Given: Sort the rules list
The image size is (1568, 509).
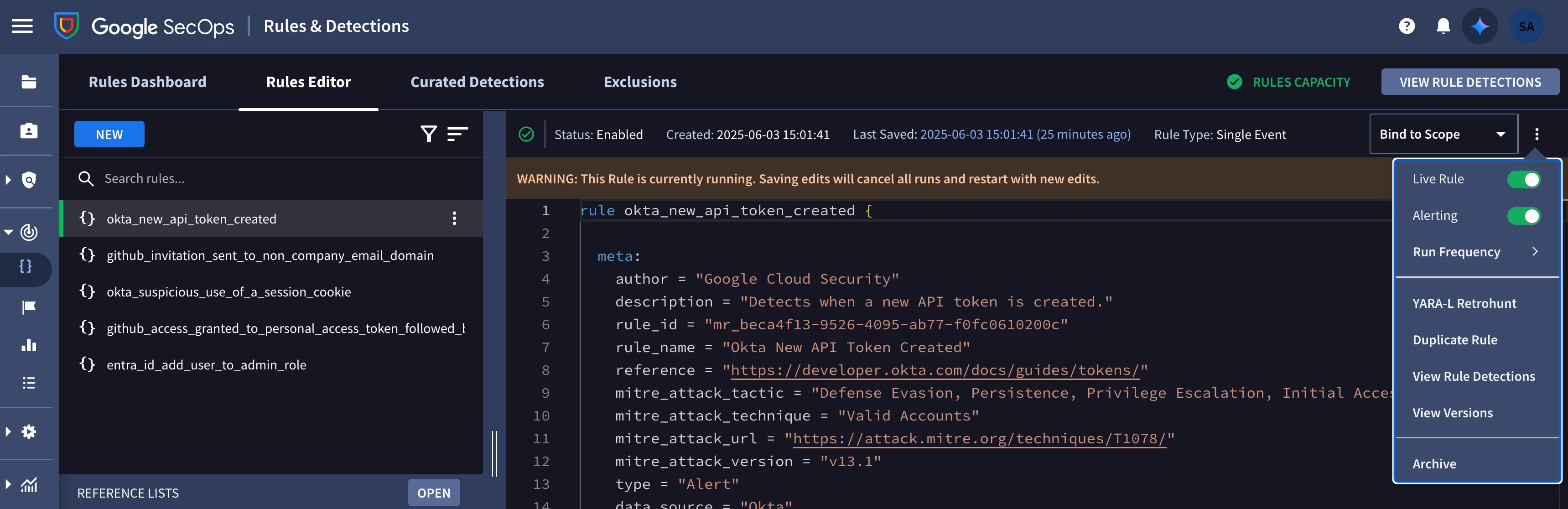Looking at the screenshot, I should click(x=457, y=134).
